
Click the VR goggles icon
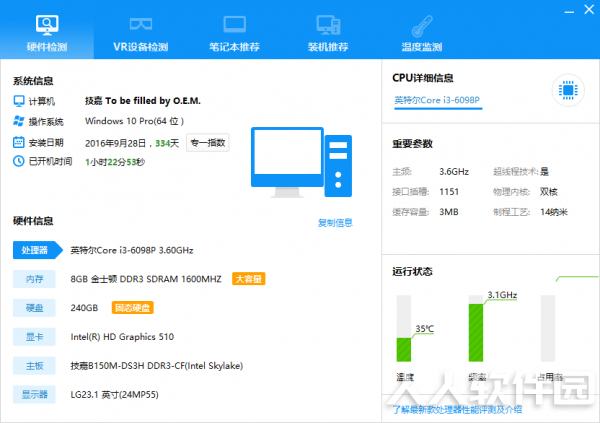click(141, 24)
